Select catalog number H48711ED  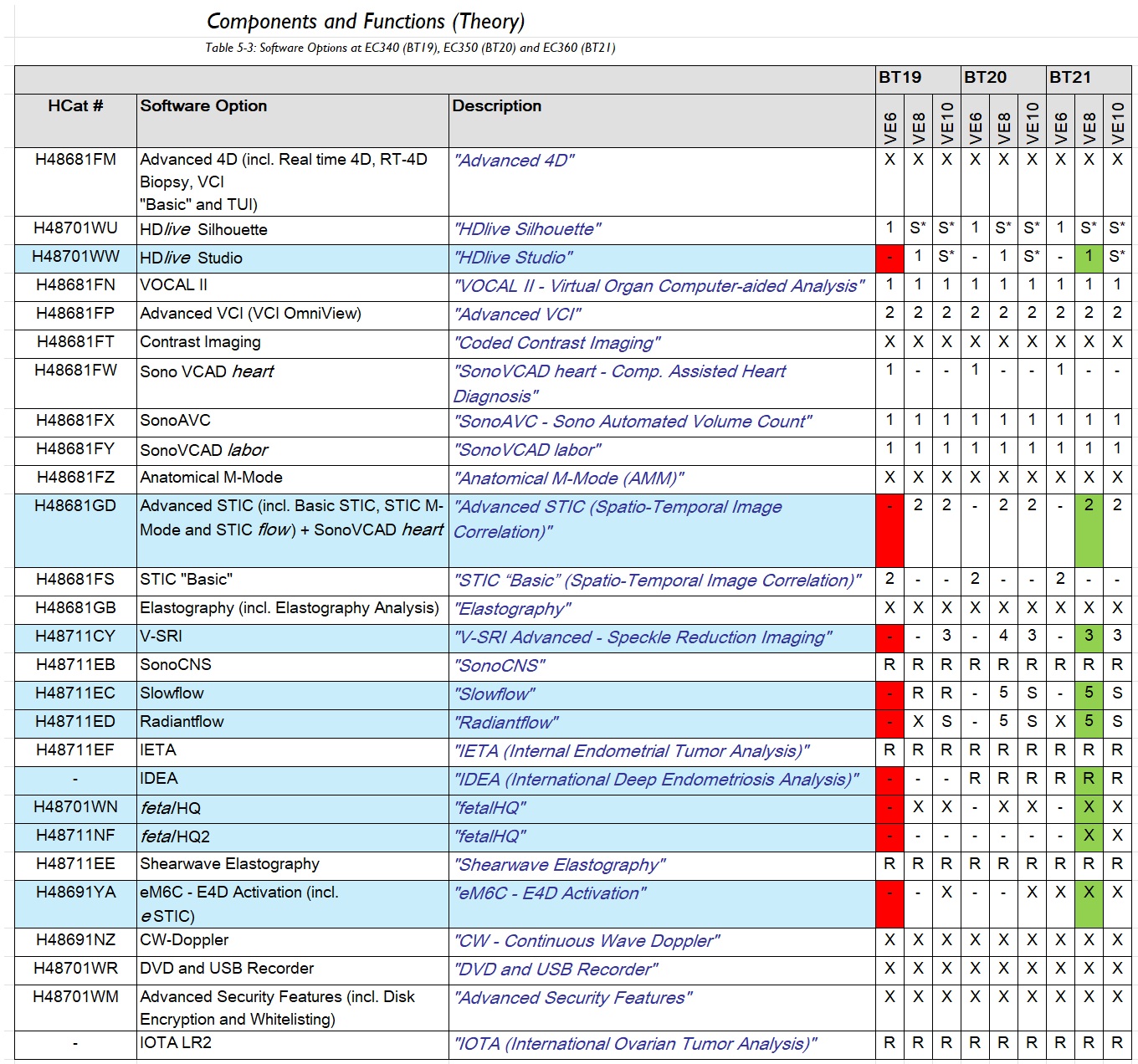pyautogui.click(x=75, y=722)
